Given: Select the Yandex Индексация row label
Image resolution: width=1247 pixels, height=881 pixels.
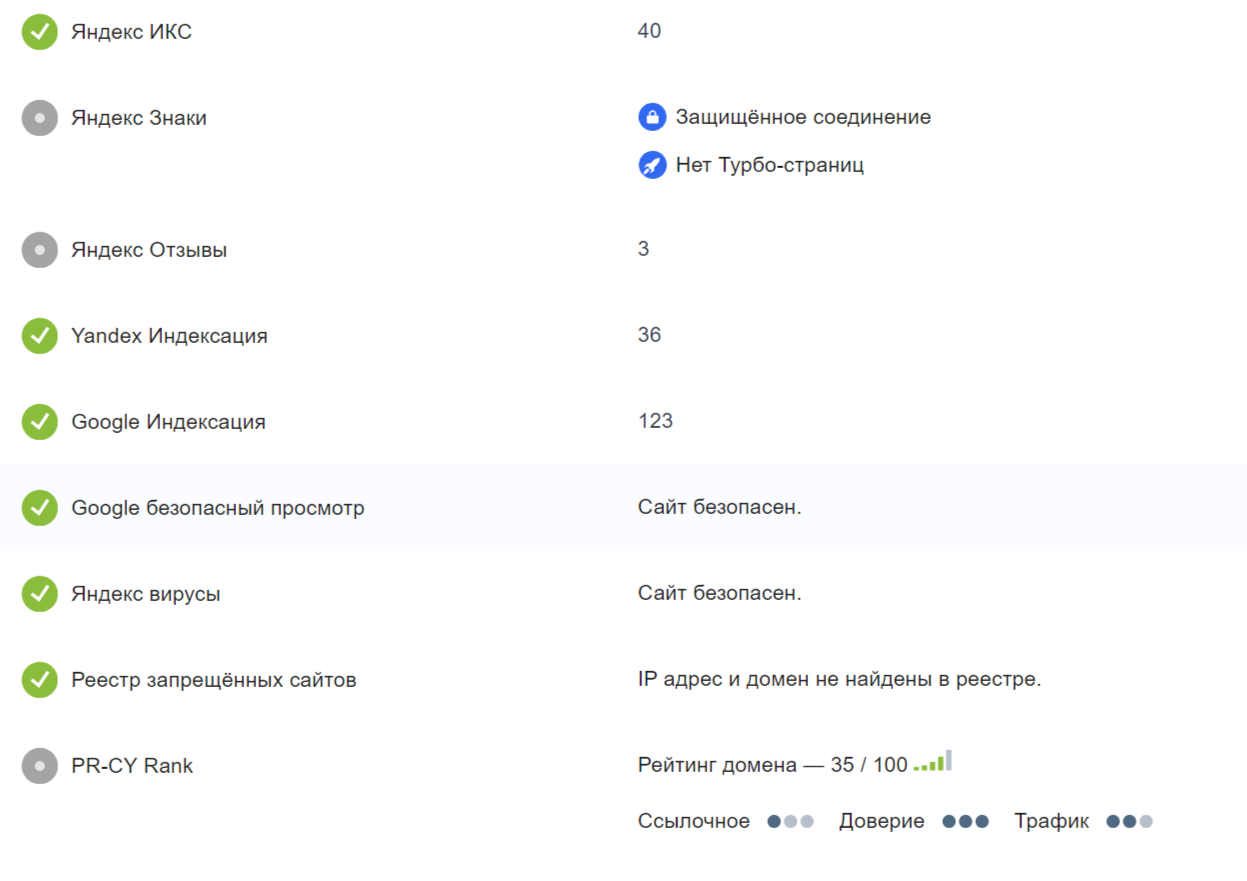Looking at the screenshot, I should [169, 336].
